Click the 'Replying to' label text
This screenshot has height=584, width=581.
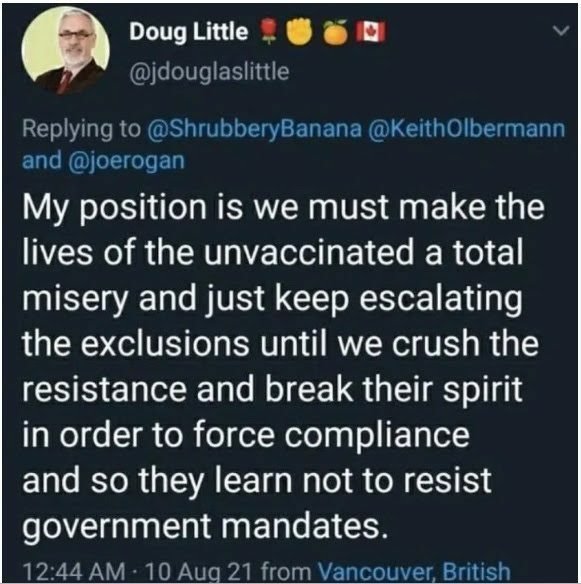click(82, 130)
